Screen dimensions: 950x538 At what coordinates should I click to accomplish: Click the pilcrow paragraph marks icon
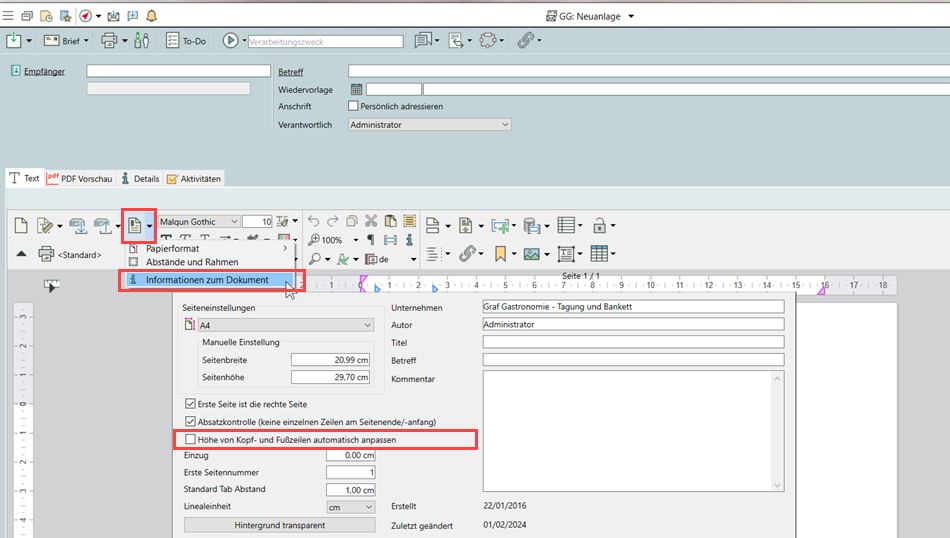click(370, 241)
